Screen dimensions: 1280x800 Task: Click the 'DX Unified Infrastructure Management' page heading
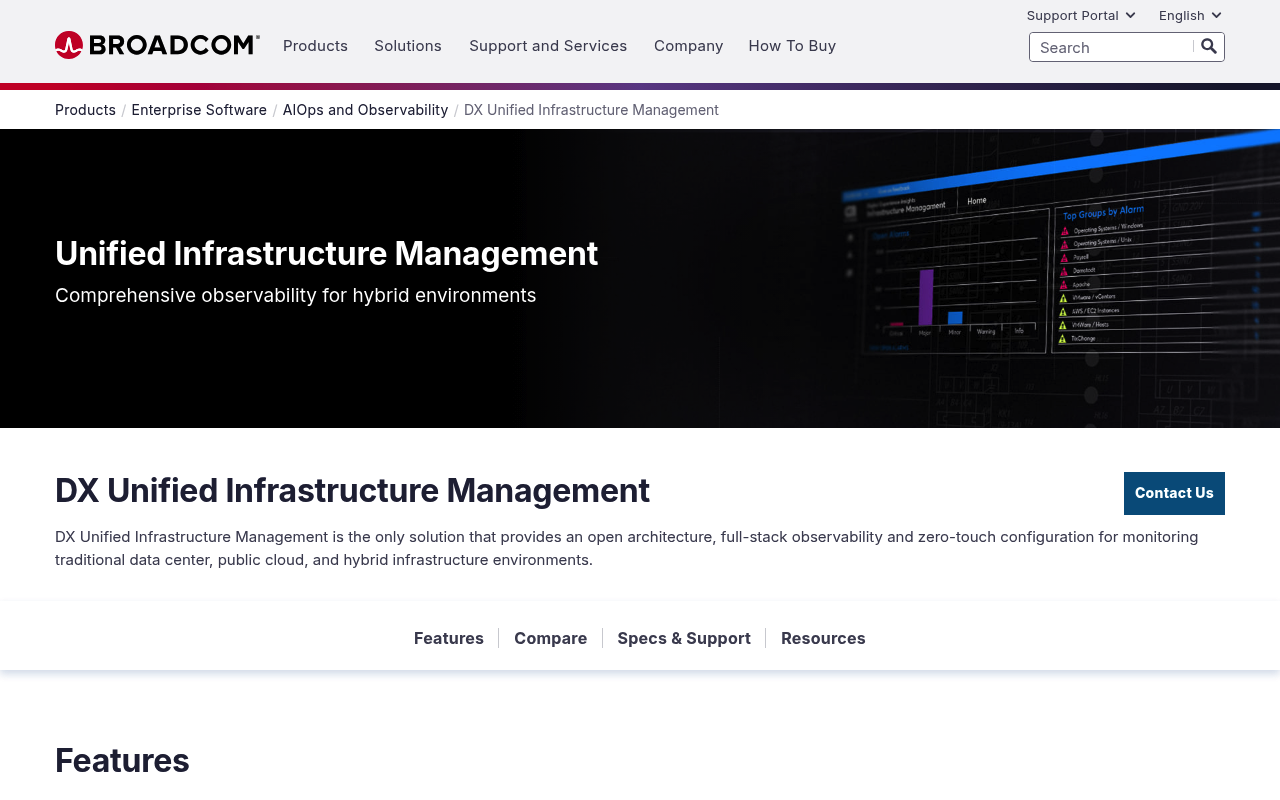352,491
